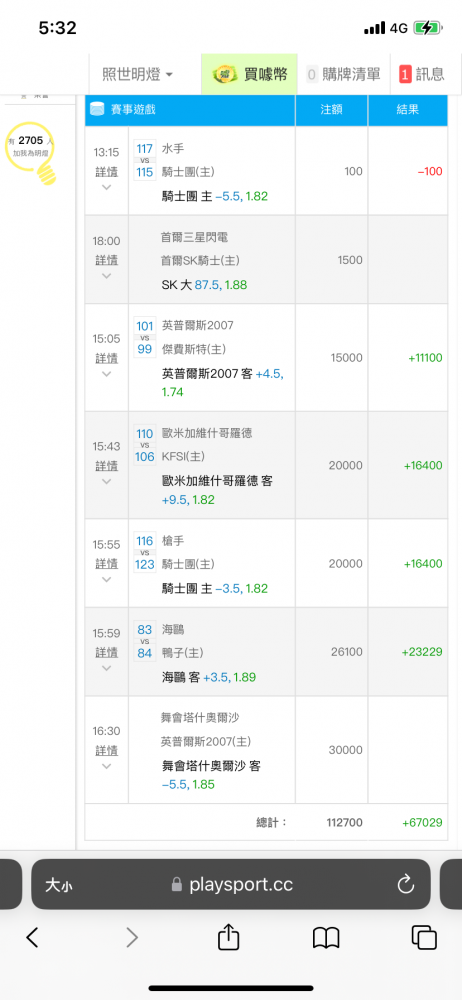Open the Safari bookmarks book icon

pos(326,938)
